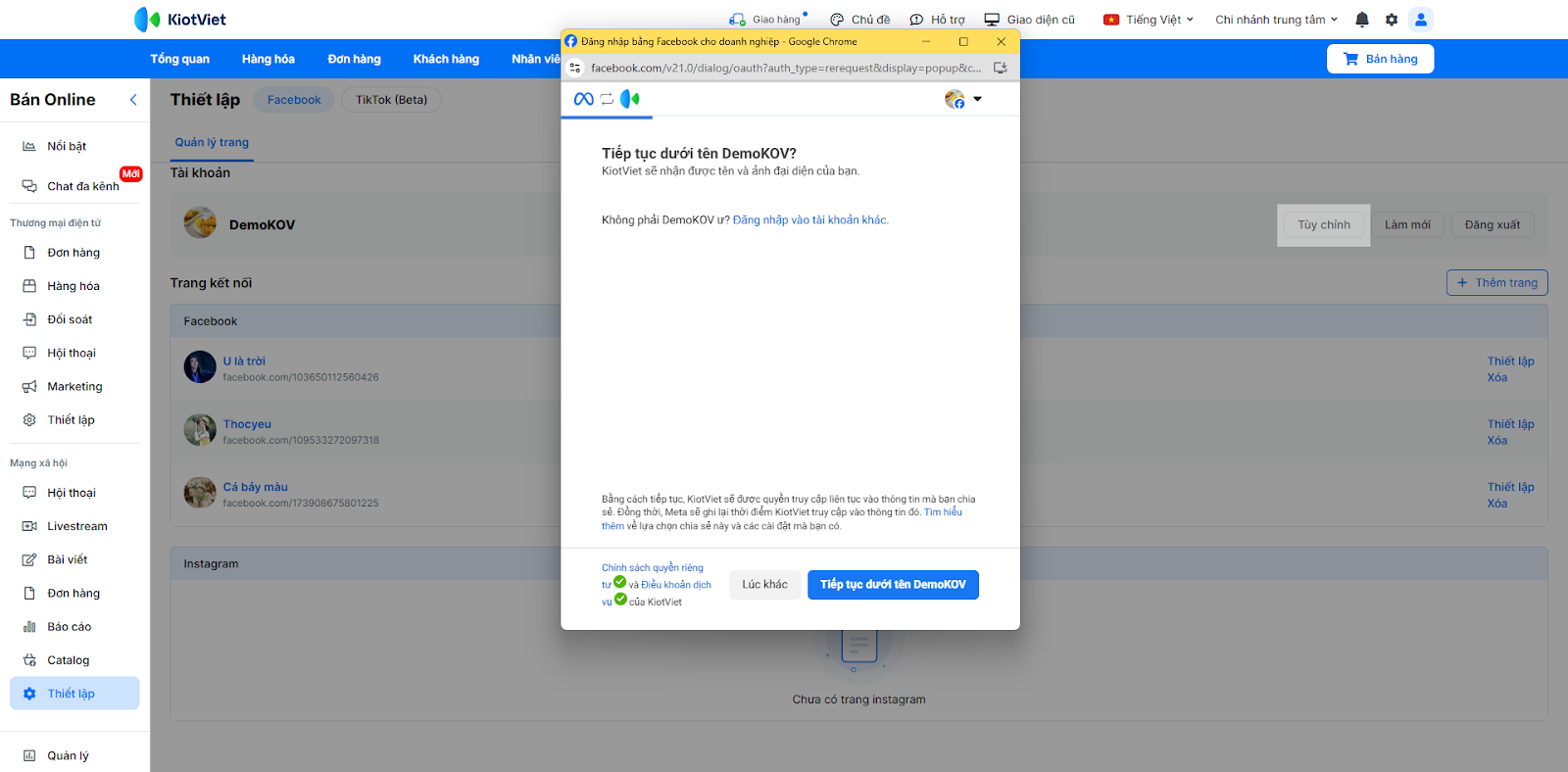The image size is (1568, 772).
Task: Expand Chi nhánh trung tâm branch dropdown
Action: click(x=1276, y=20)
